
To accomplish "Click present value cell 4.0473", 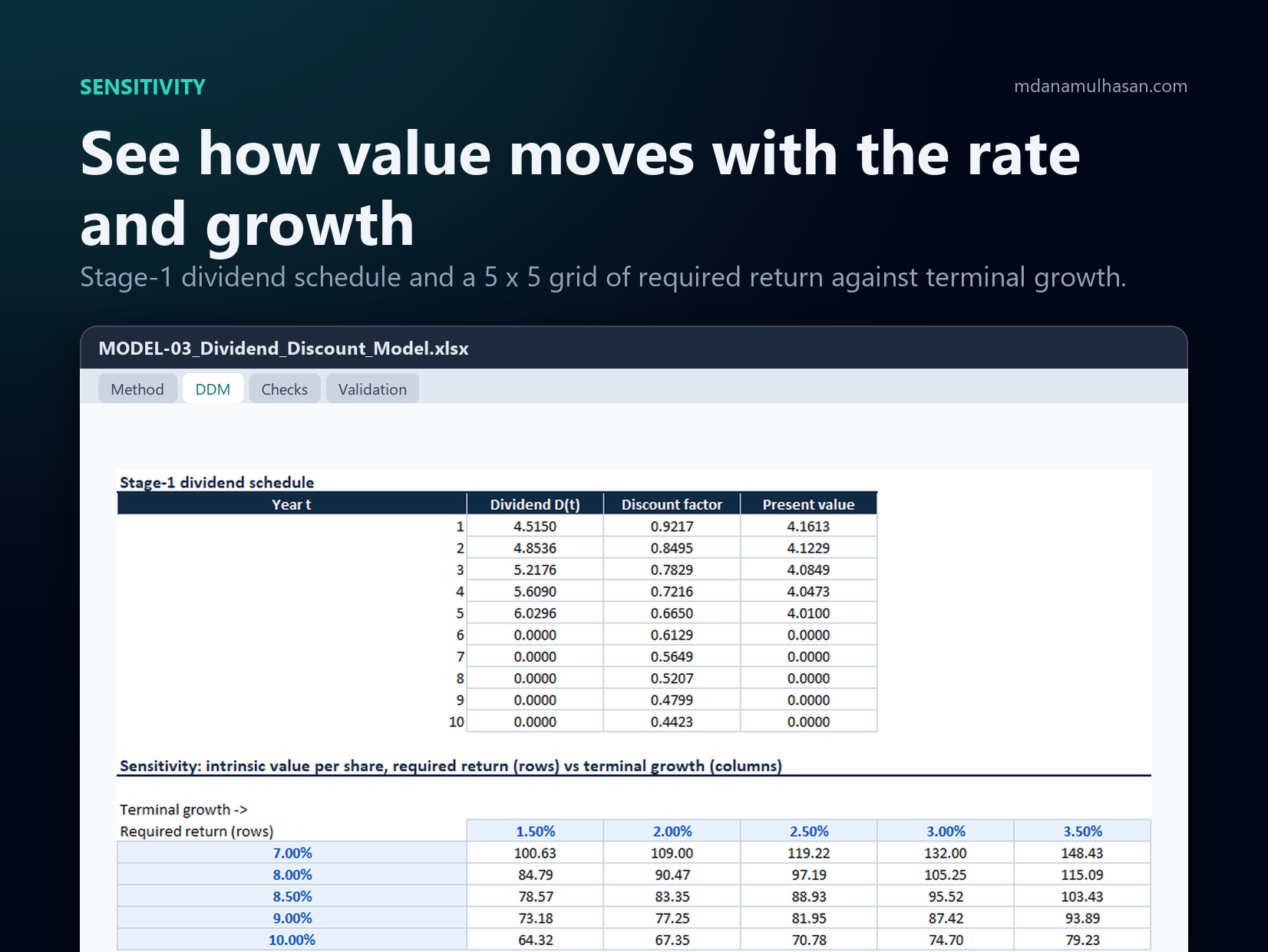I will (x=808, y=591).
